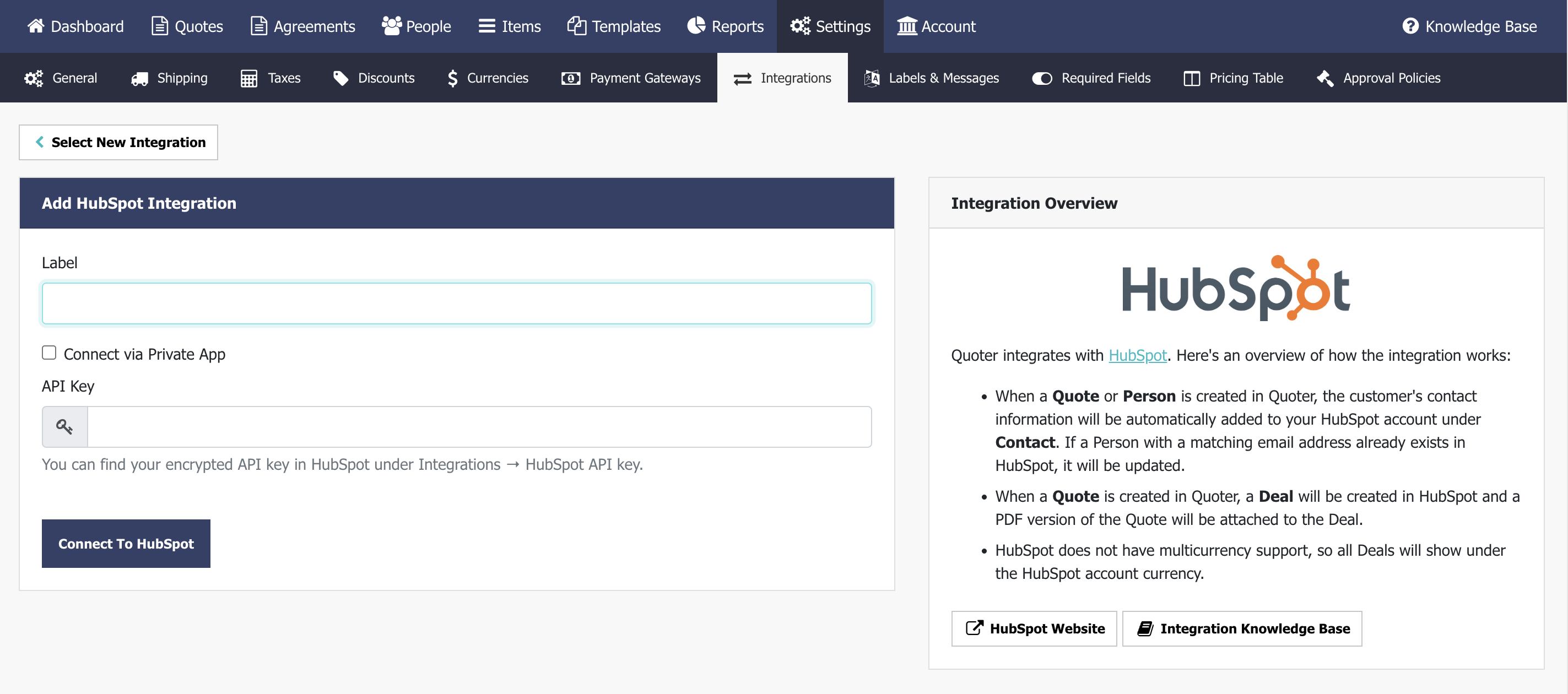
Task: Click the Approval Policies gavel icon
Action: [x=1325, y=78]
